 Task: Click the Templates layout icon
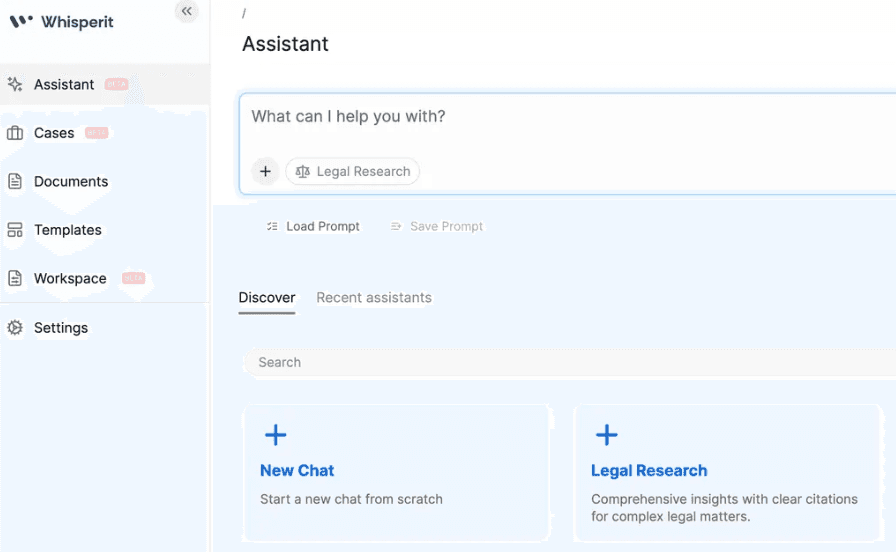click(15, 230)
